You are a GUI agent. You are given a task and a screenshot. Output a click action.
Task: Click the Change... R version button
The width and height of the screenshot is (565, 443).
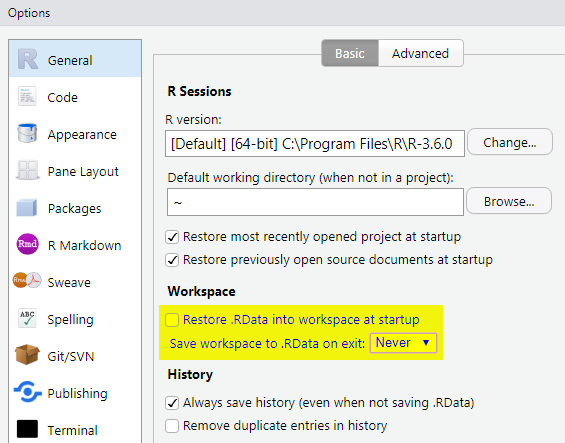(510, 142)
